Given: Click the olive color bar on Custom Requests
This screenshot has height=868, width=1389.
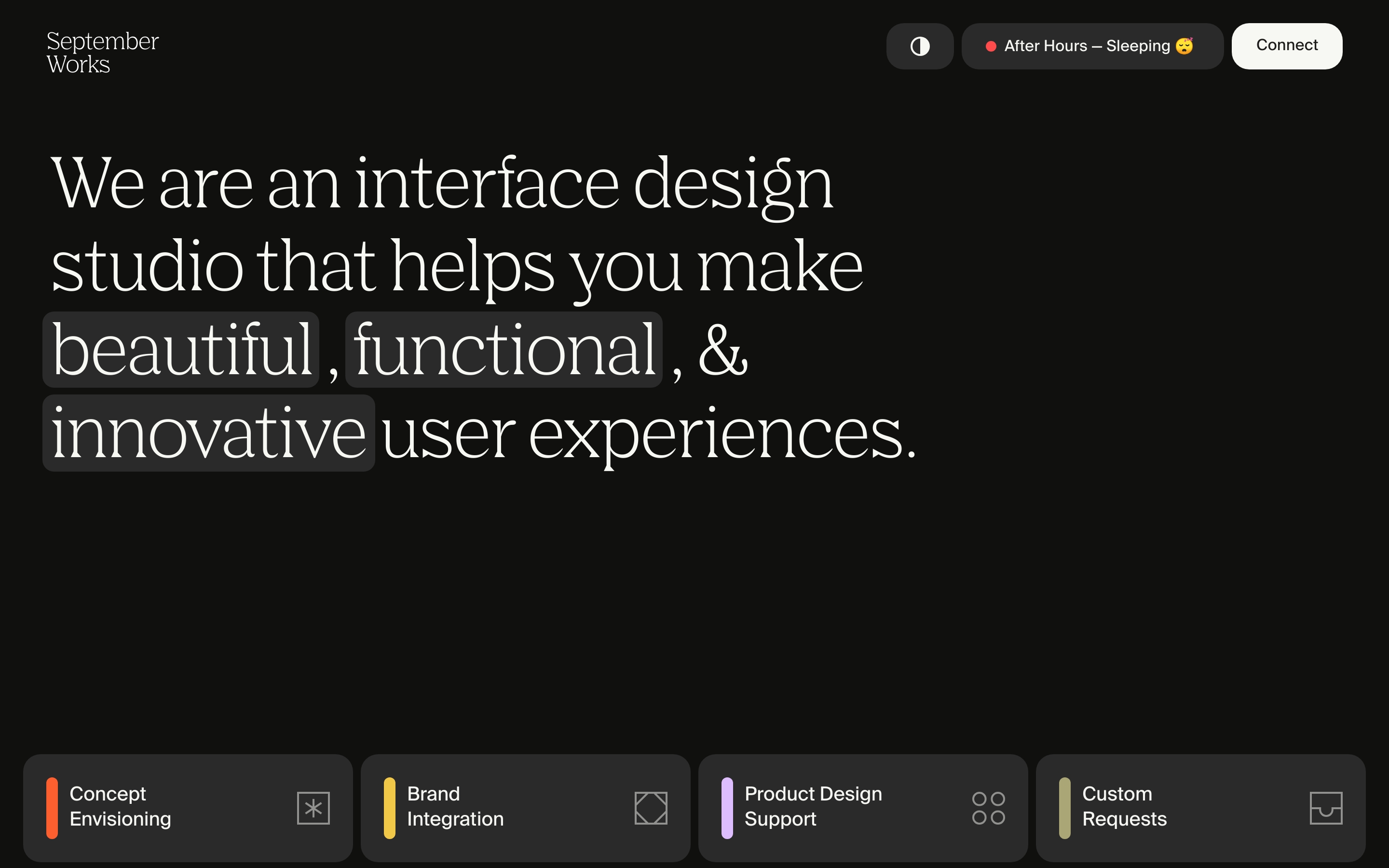Looking at the screenshot, I should coord(1065,808).
